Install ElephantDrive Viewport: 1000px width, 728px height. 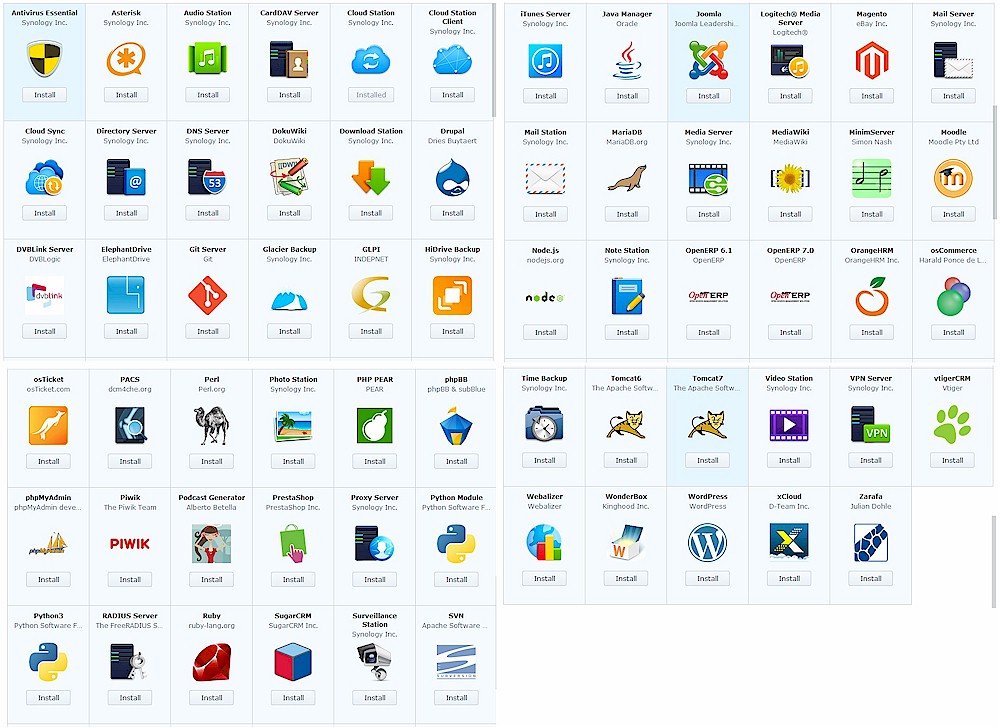point(126,331)
